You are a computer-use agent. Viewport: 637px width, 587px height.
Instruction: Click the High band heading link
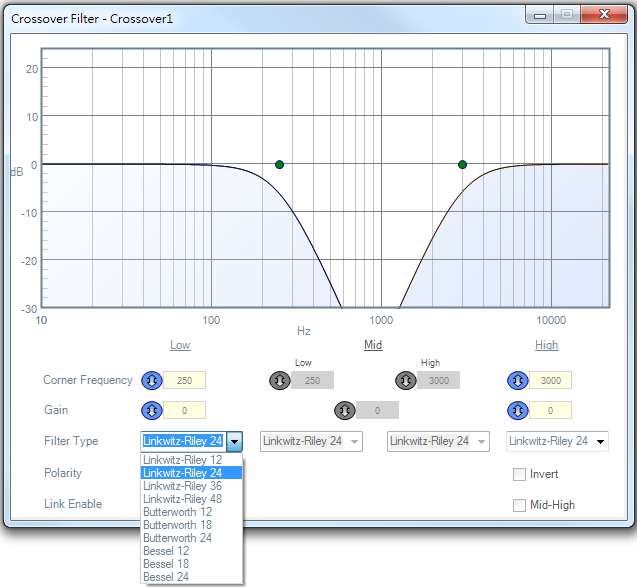546,345
